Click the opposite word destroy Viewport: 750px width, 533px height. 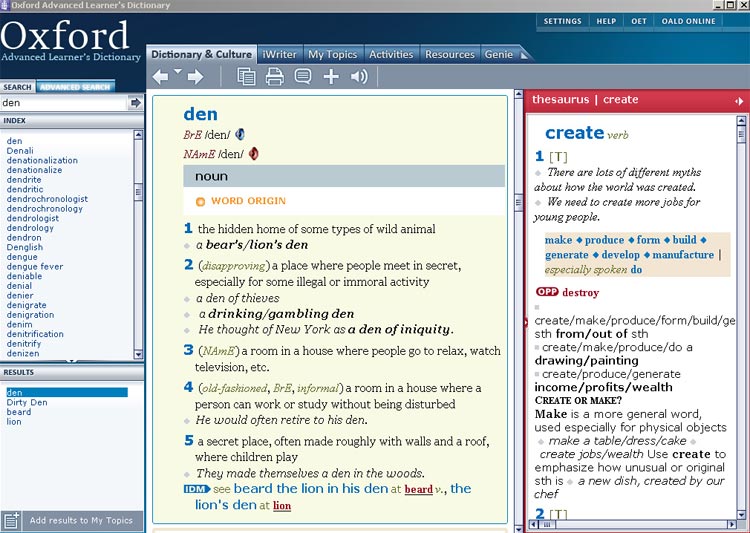581,292
